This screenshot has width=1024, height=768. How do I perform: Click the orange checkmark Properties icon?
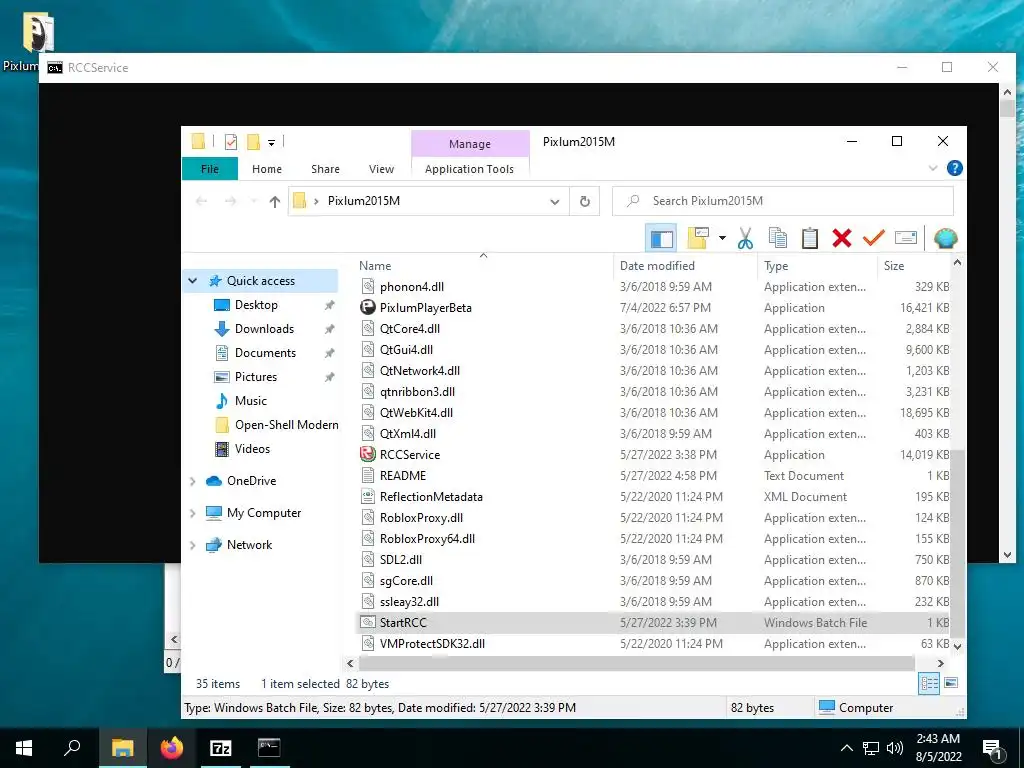pyautogui.click(x=873, y=238)
